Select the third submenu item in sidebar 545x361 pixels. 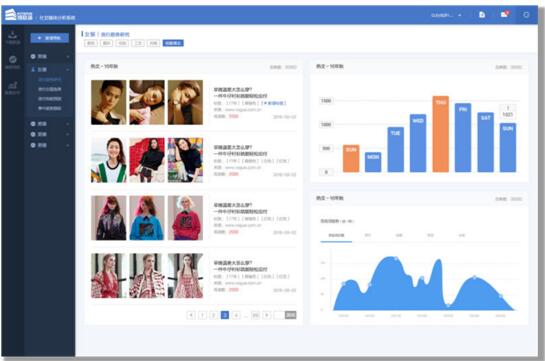pyautogui.click(x=50, y=99)
